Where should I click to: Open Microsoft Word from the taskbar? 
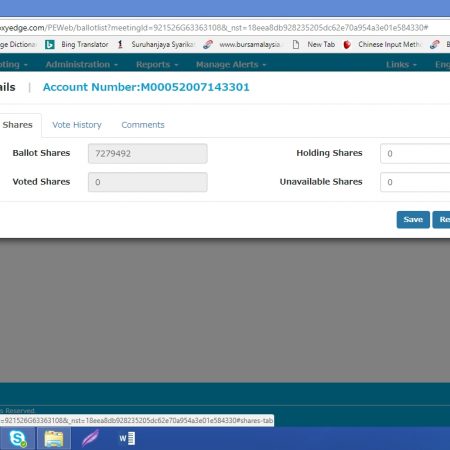(127, 438)
